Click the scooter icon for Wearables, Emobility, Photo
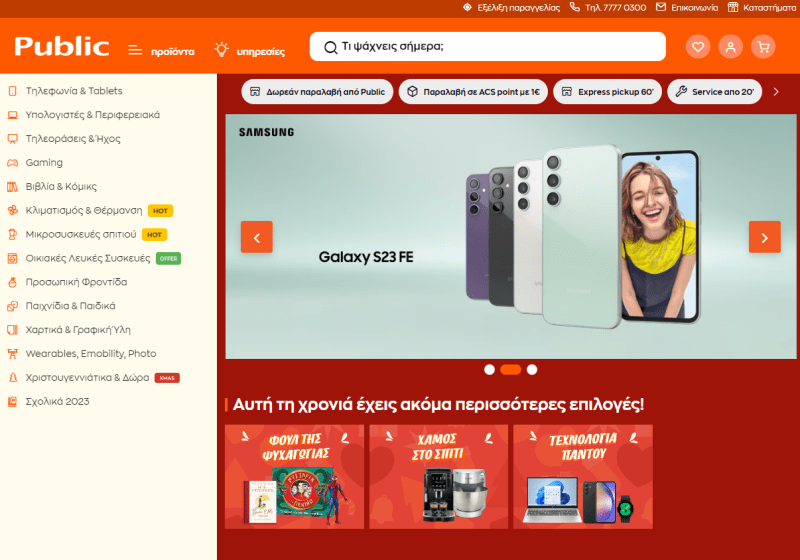Screen dimensions: 800x560 [13, 354]
